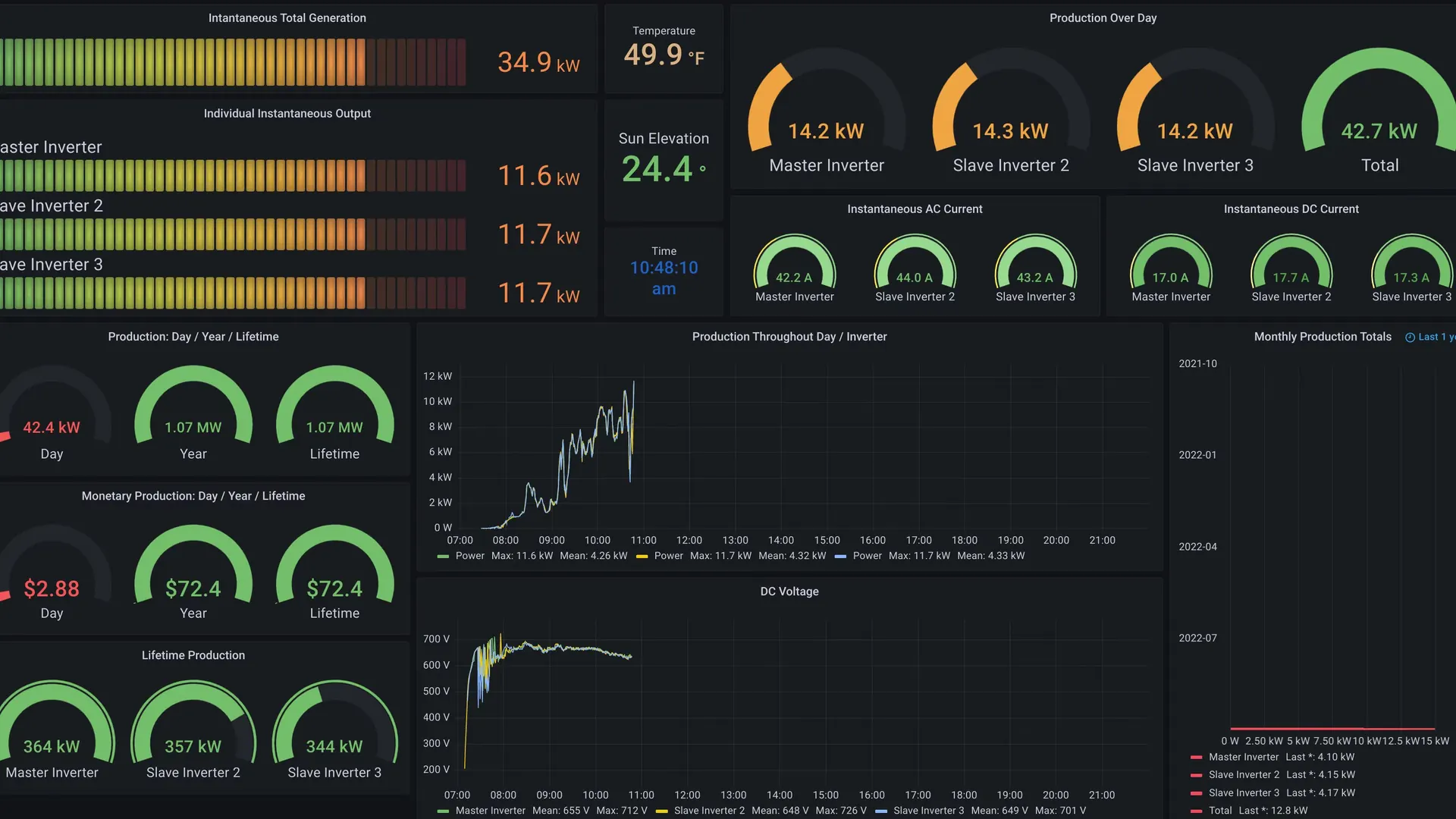Click the Sun Elevation panel title
This screenshot has width=1456, height=819.
pos(664,139)
